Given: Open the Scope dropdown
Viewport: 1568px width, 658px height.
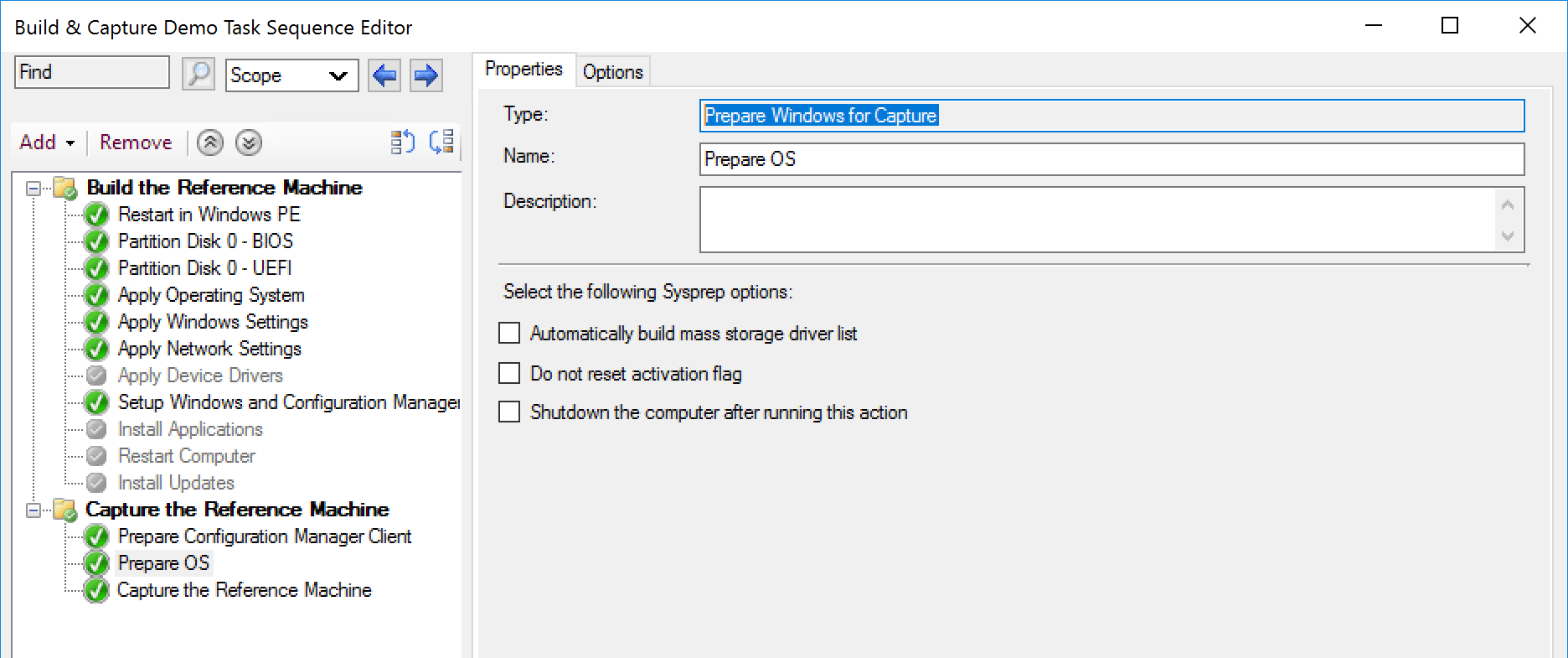Looking at the screenshot, I should point(291,75).
